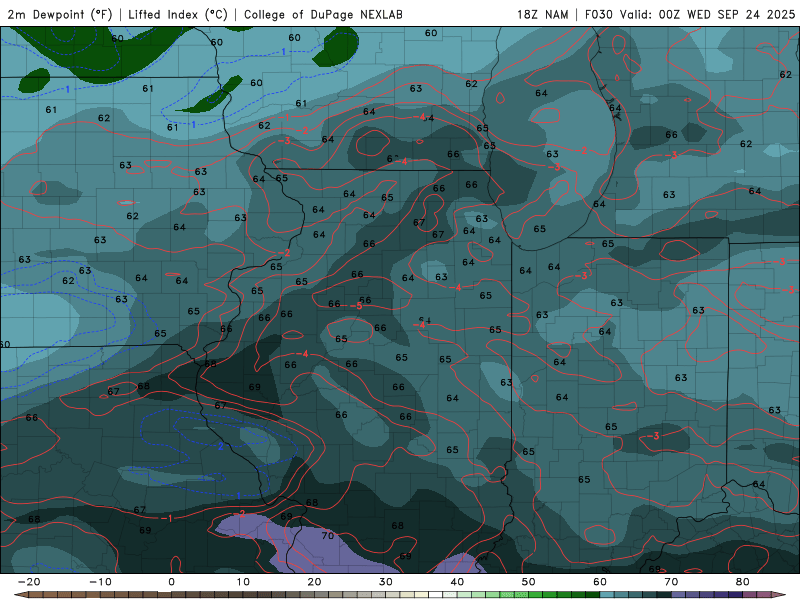Click the -20 label on the color bar
The height and width of the screenshot is (600, 800).
click(29, 582)
